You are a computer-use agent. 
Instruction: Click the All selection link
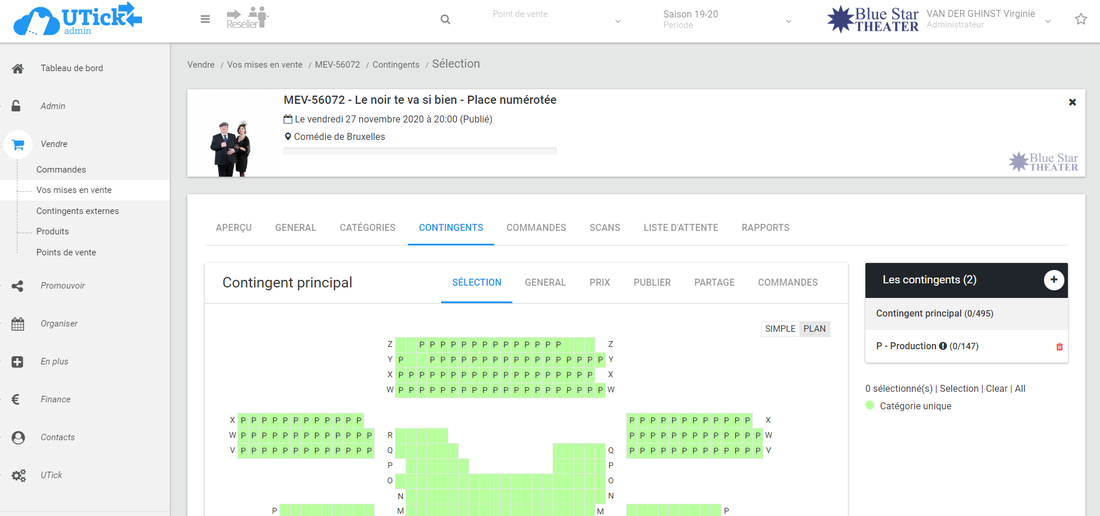(1020, 389)
